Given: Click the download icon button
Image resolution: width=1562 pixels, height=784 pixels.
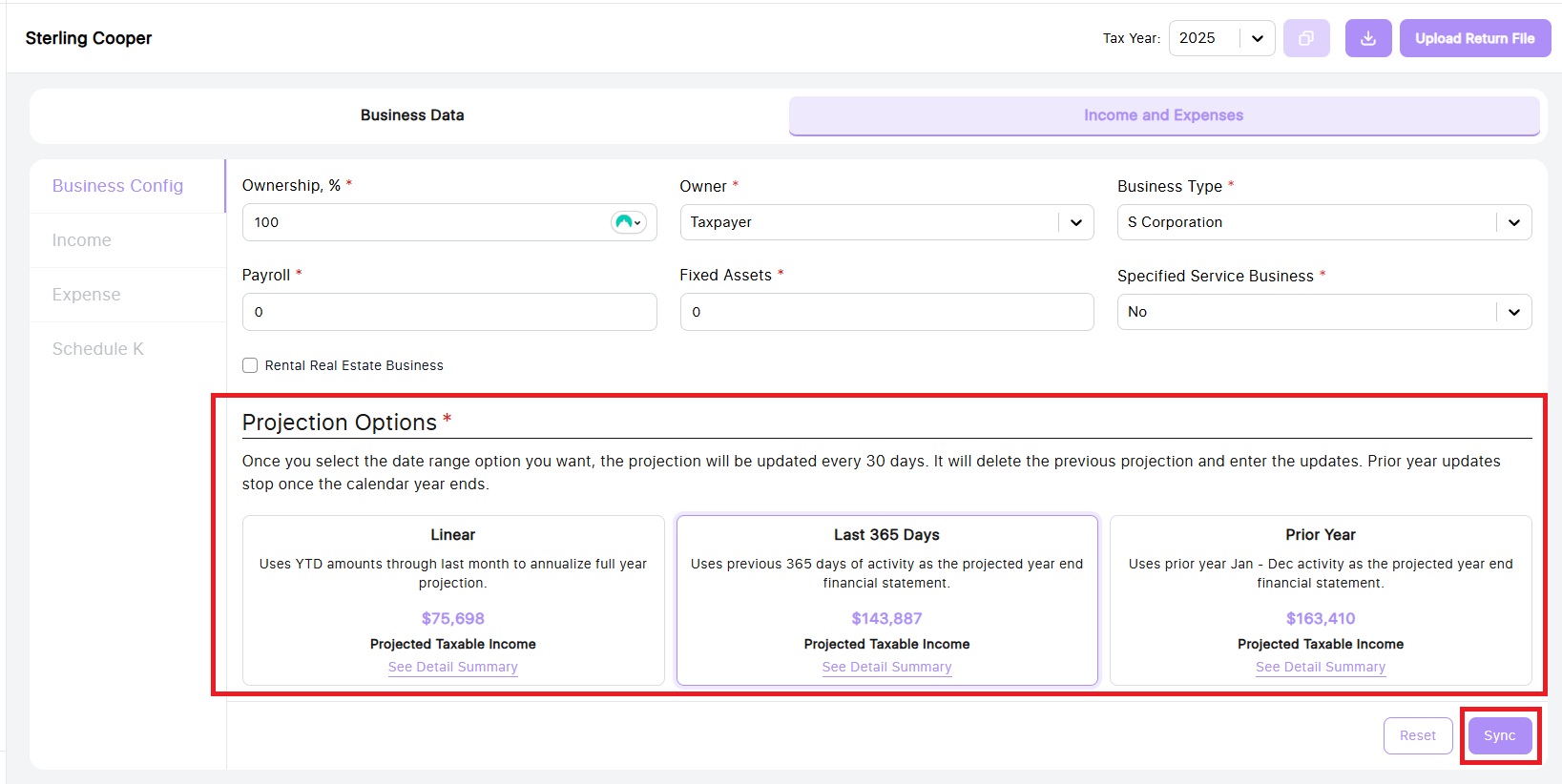Looking at the screenshot, I should [1367, 38].
